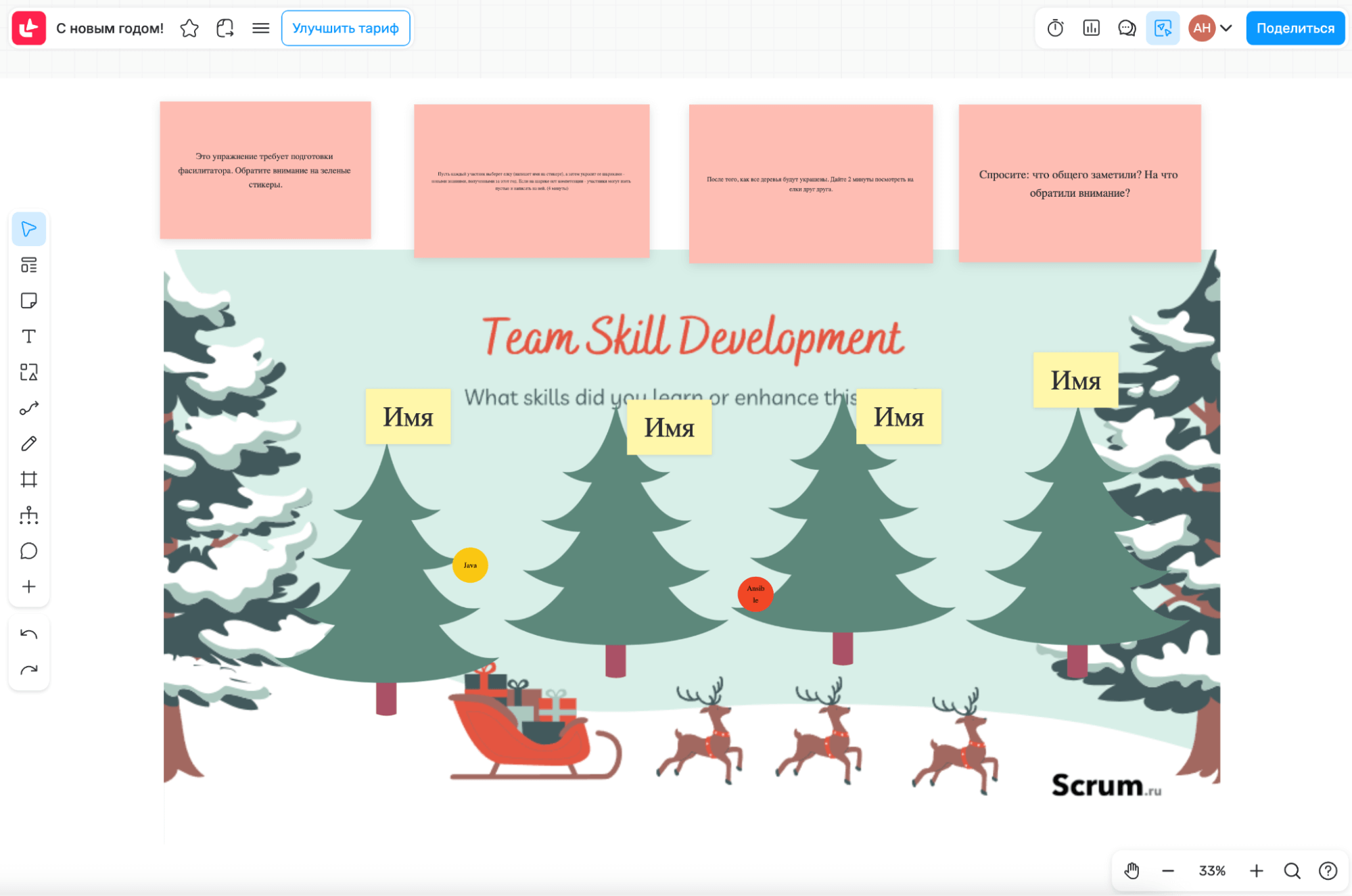Viewport: 1352px width, 896px height.
Task: Select the sticky note tool
Action: 28,301
